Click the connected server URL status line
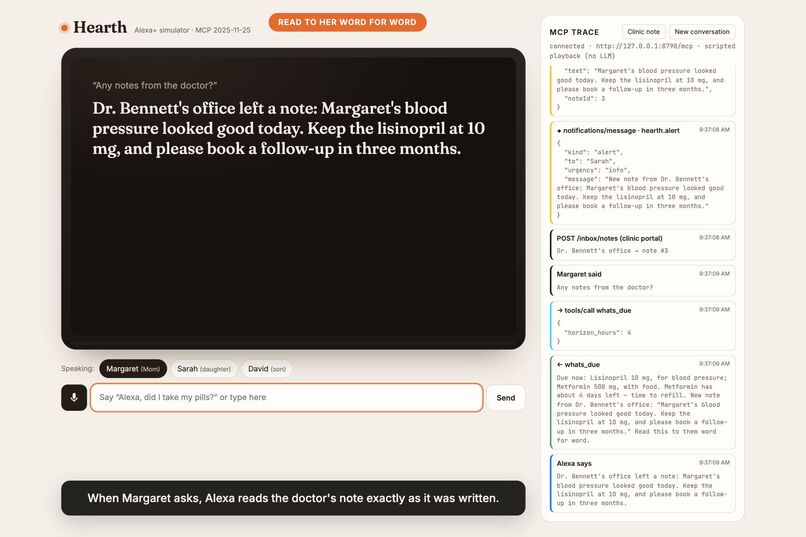Screen dimensions: 806x537 pos(642,51)
